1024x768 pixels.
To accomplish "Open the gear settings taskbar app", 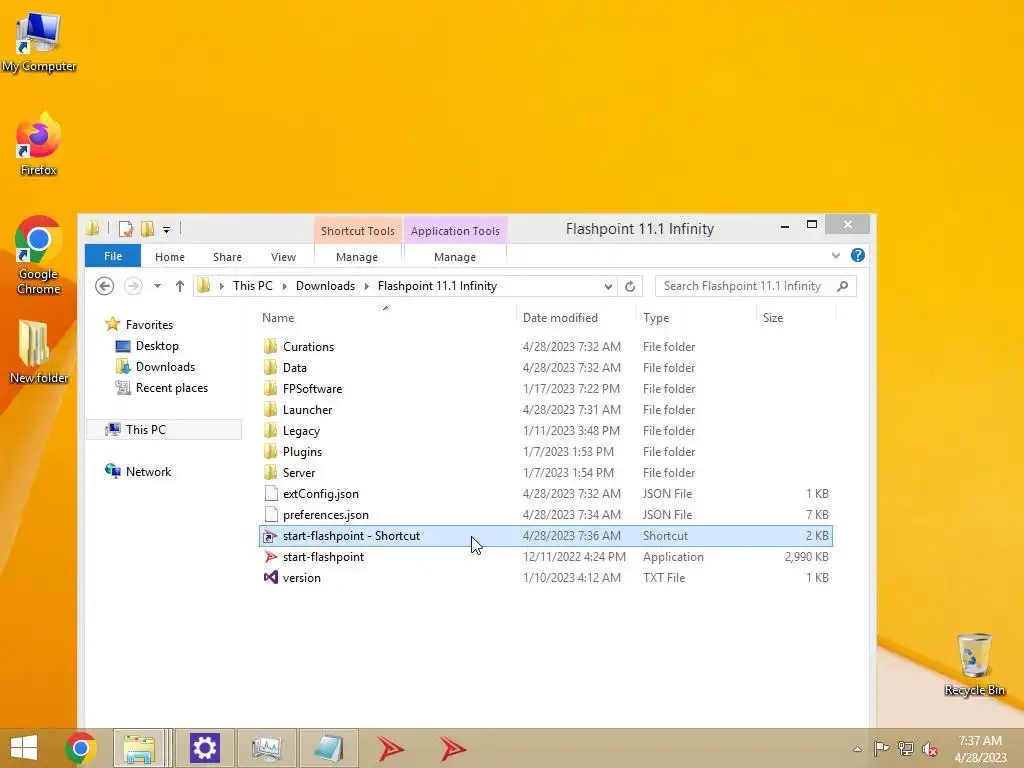I will pos(204,748).
